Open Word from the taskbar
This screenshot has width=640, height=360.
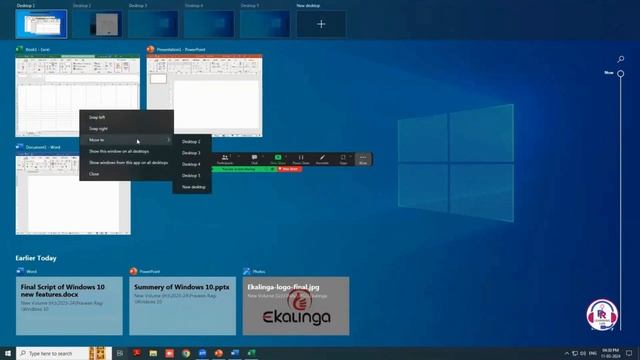tap(235, 353)
